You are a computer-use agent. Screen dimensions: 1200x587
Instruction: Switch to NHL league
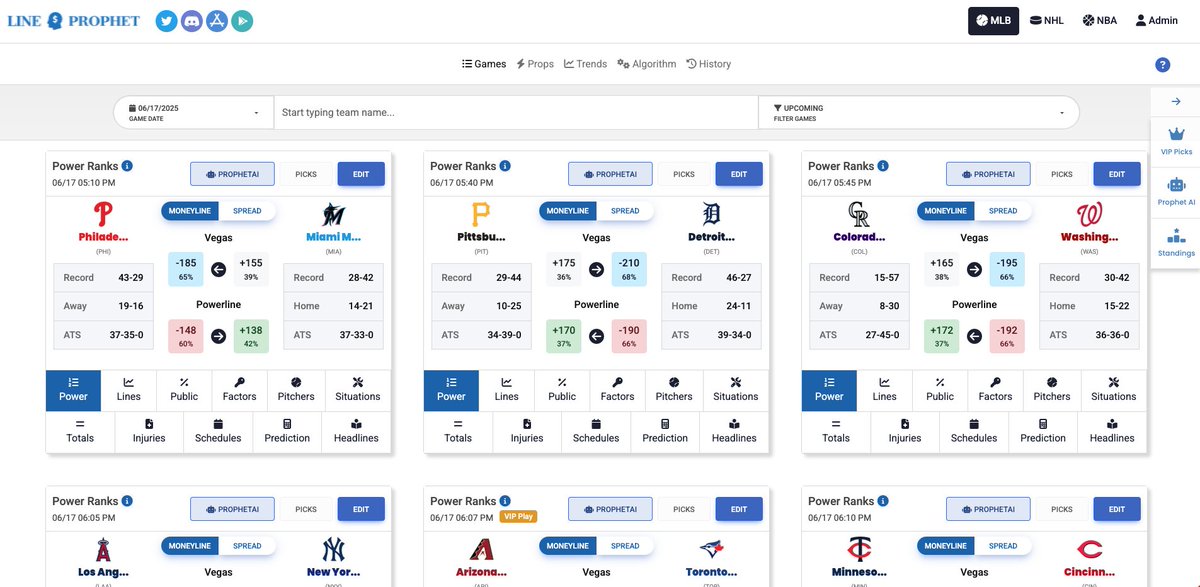coord(1047,20)
